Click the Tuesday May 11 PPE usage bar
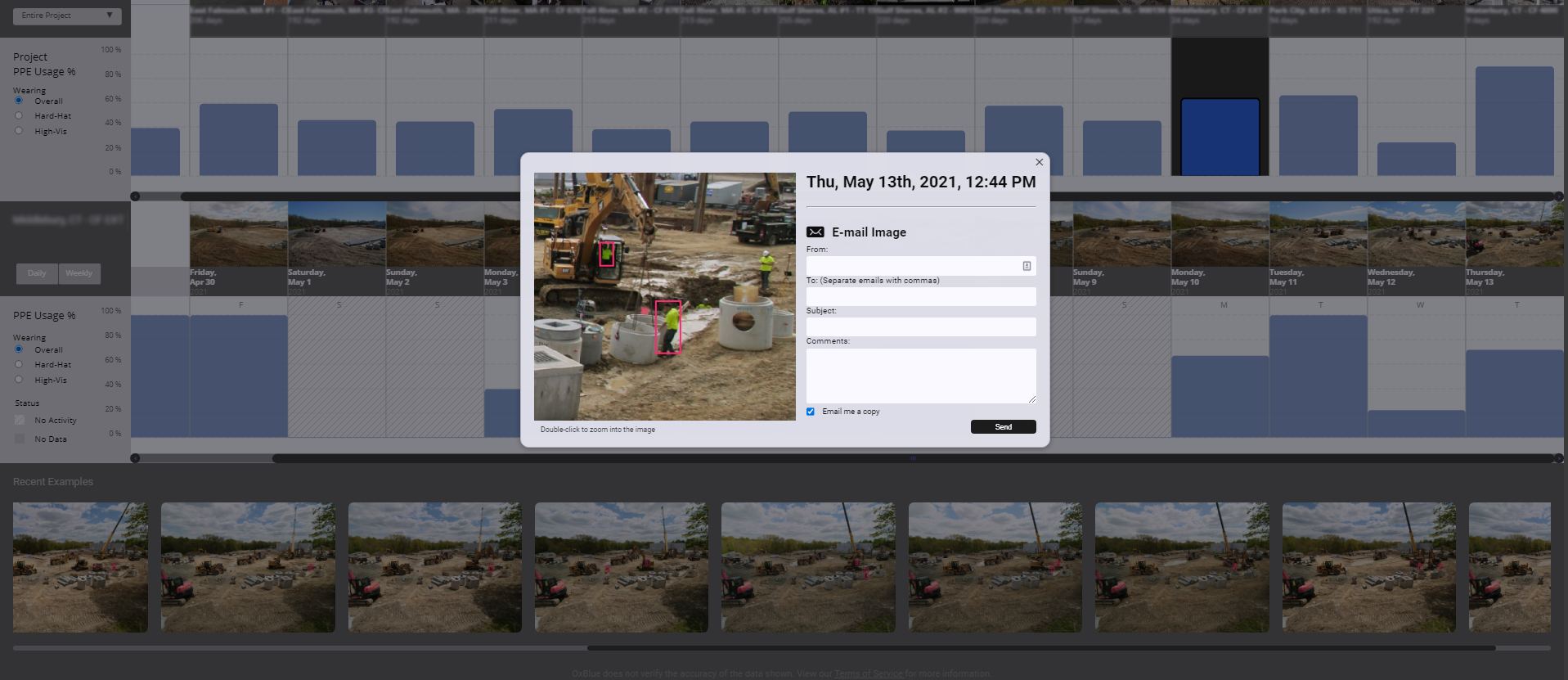 click(1319, 376)
